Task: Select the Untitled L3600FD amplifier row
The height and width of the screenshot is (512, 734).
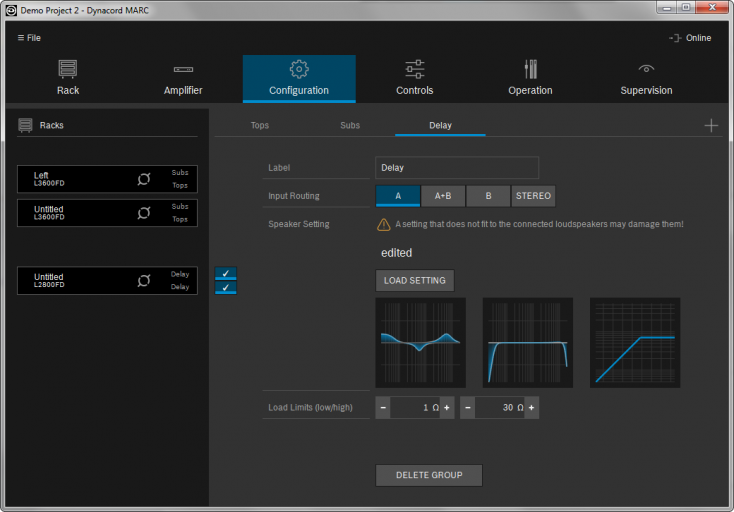Action: click(x=107, y=213)
